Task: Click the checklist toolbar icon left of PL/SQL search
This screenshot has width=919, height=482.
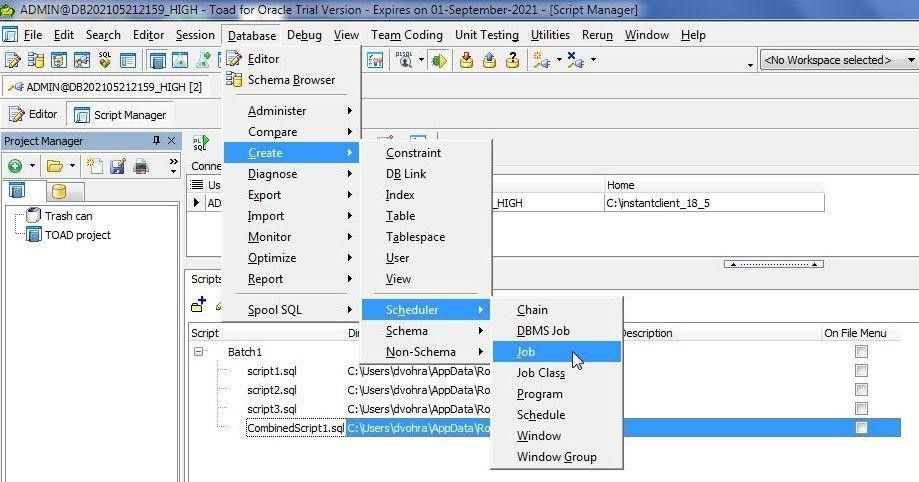Action: pyautogui.click(x=375, y=60)
